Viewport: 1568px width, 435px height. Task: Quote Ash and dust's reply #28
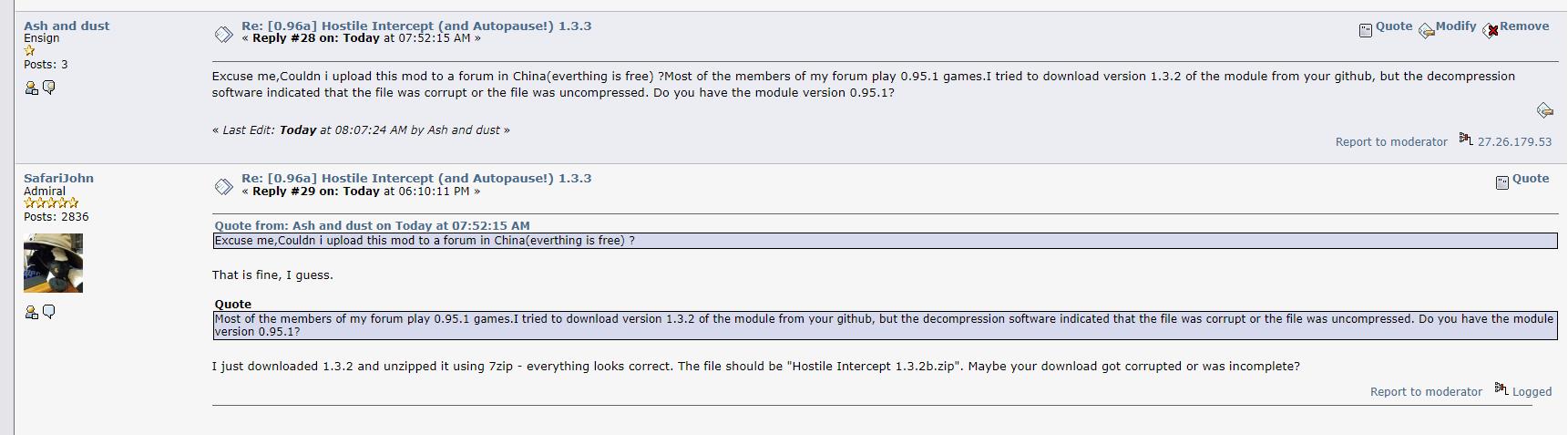click(x=1393, y=26)
